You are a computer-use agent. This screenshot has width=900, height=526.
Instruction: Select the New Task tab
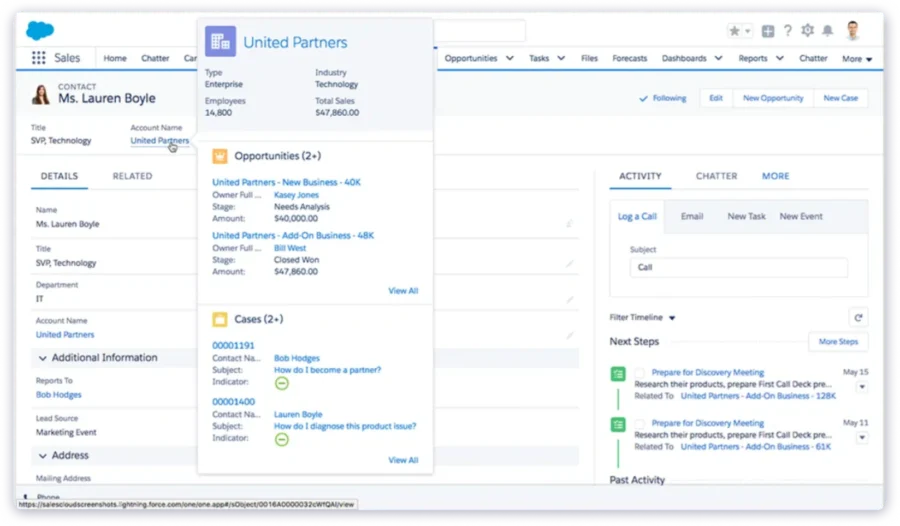pyautogui.click(x=746, y=216)
